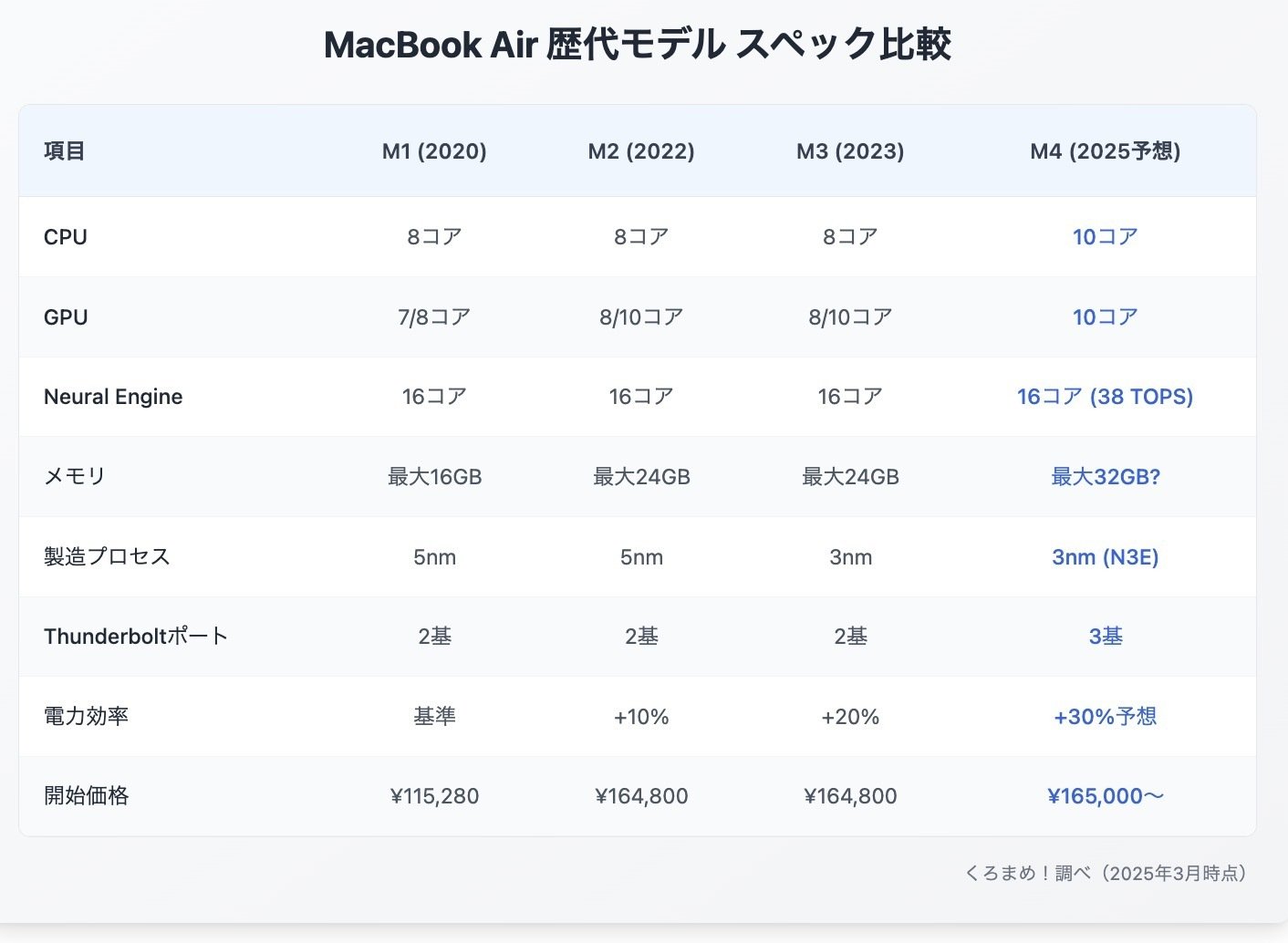Click the "10コア" CPU link for M4
This screenshot has height=943, width=1288.
point(1105,236)
